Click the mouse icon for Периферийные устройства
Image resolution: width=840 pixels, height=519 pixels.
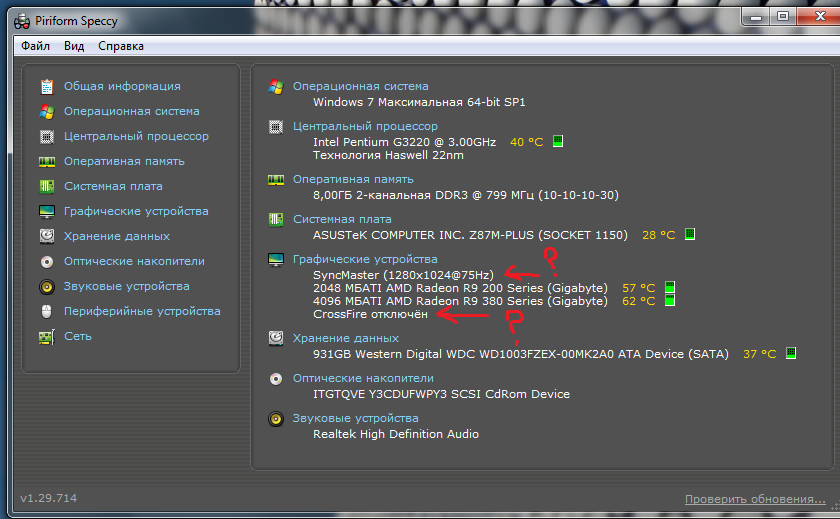tap(46, 312)
